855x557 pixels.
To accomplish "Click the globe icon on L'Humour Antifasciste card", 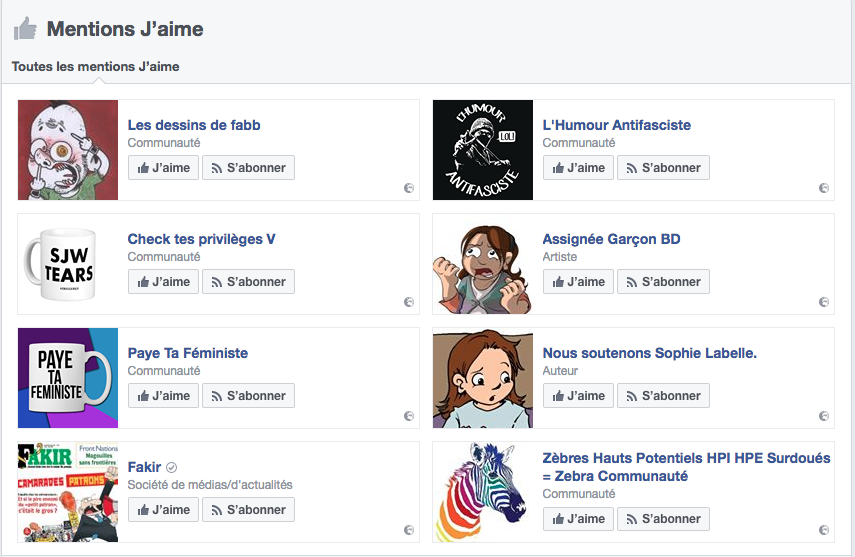I will pos(824,188).
